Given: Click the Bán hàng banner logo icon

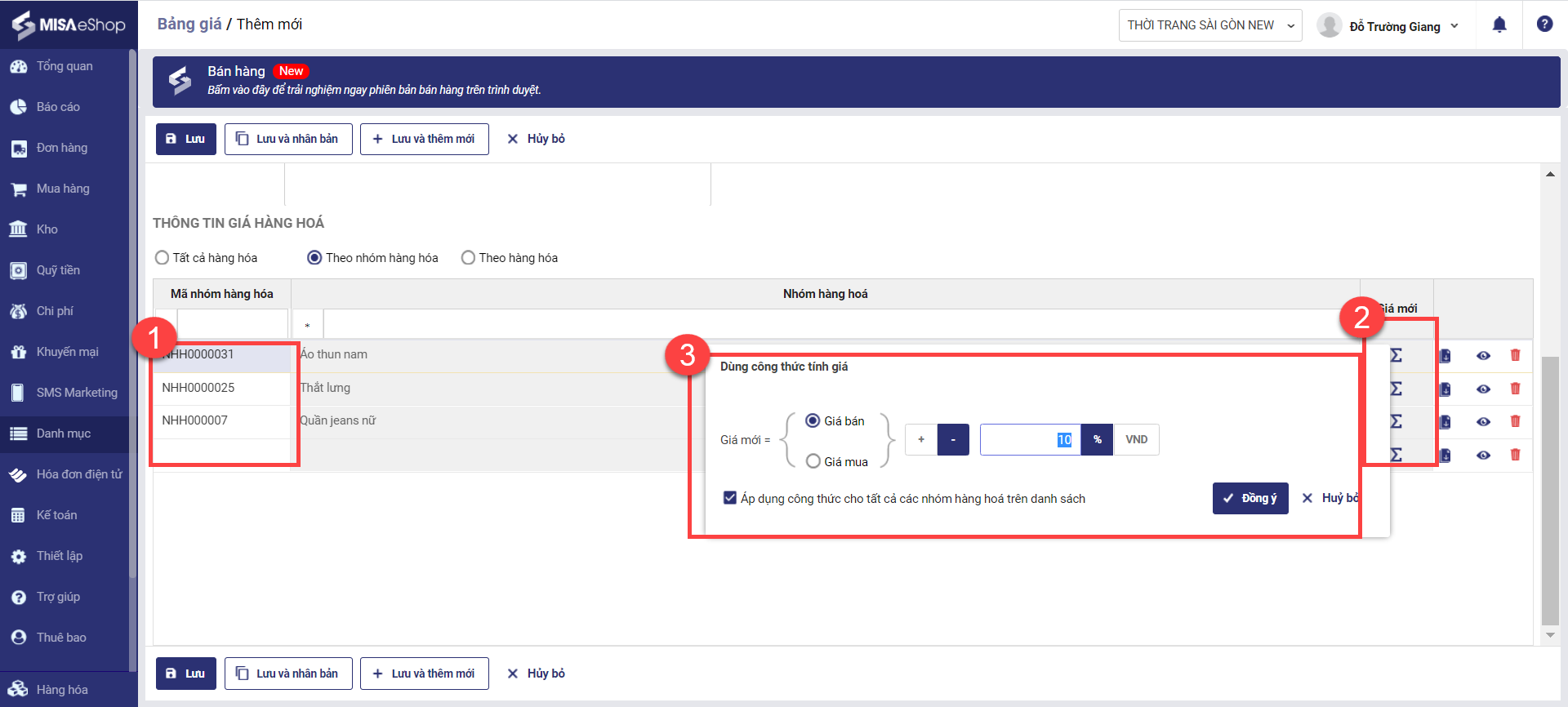Looking at the screenshot, I should pyautogui.click(x=180, y=81).
